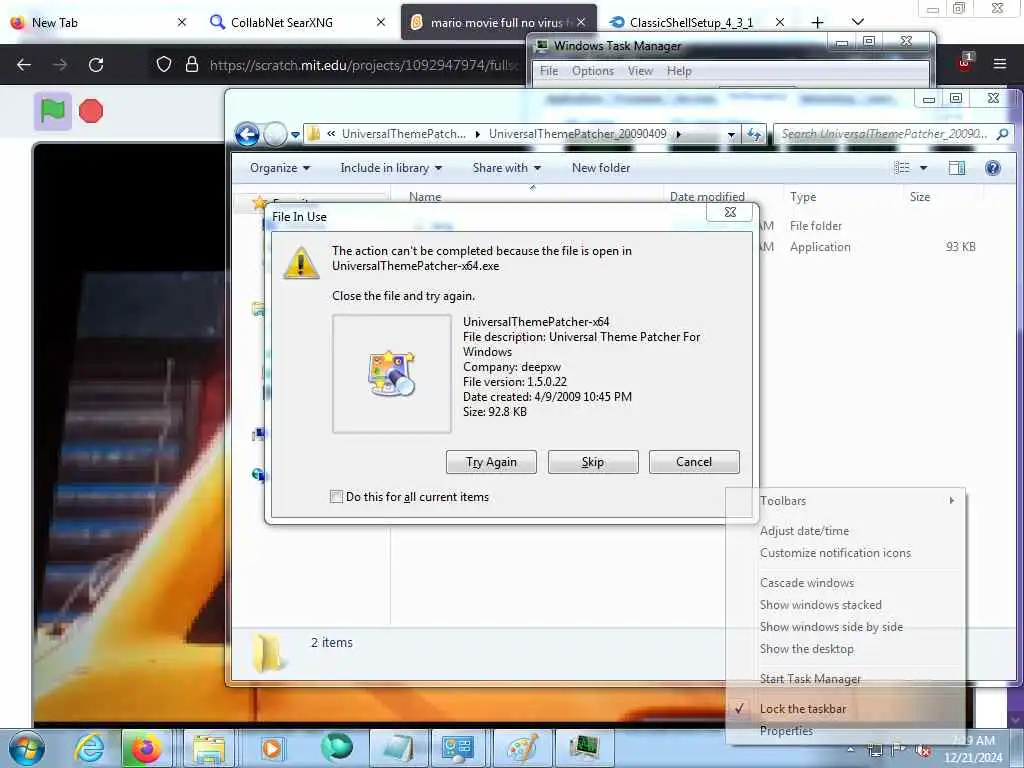1024x768 pixels.
Task: Switch to the ClassicShellSetup_4_3_1 tab
Action: 696,22
